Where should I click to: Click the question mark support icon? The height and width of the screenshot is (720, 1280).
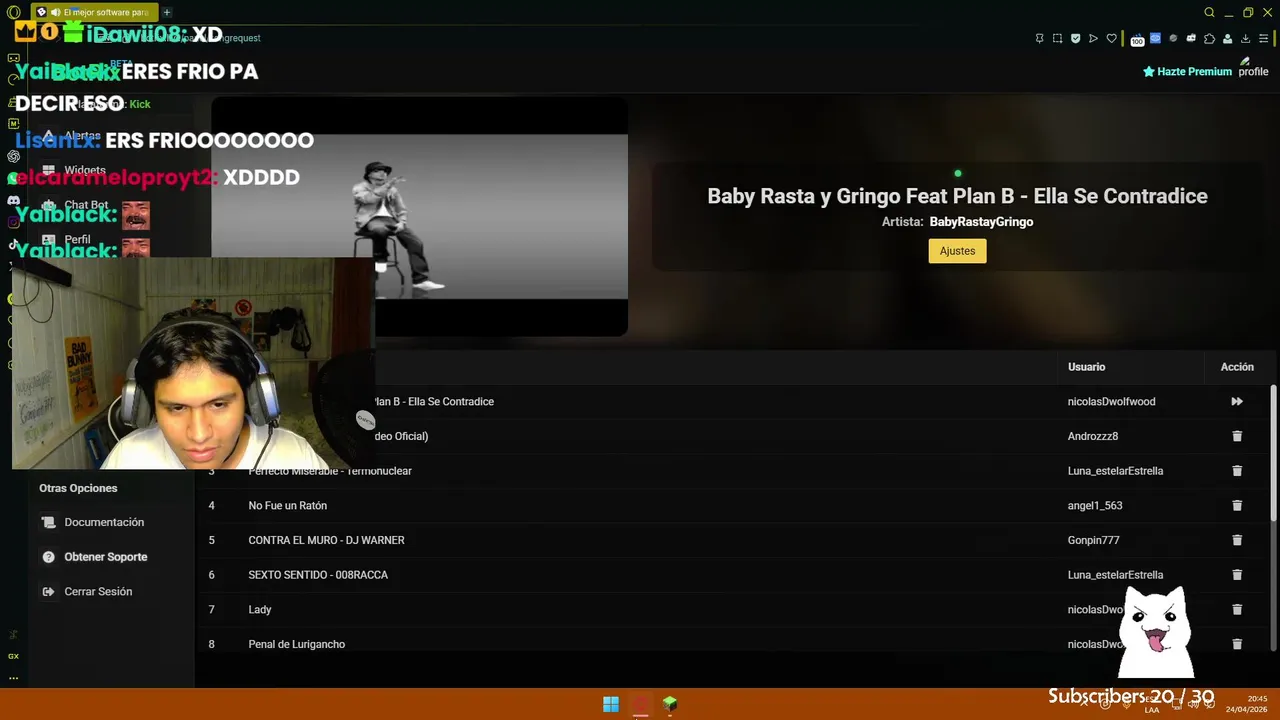coord(48,557)
